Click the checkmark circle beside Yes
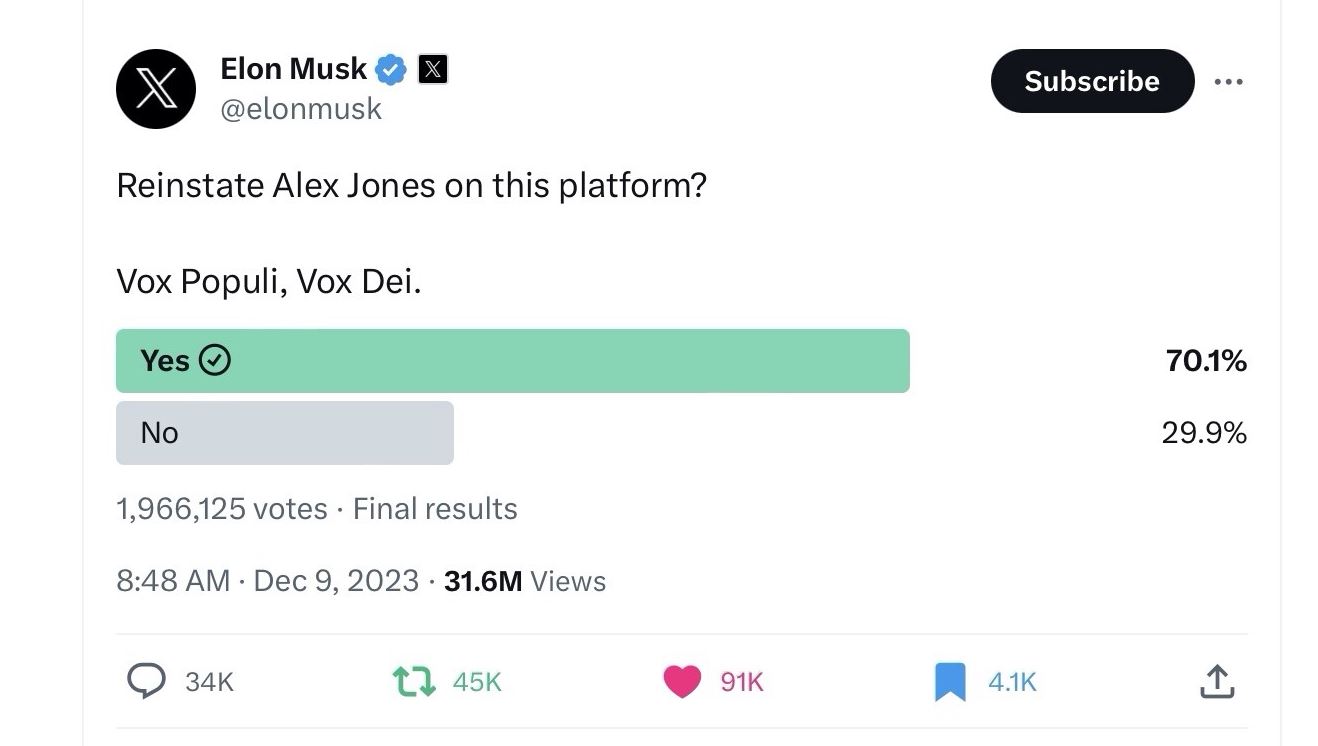Screen dimensions: 1318x746 pyautogui.click(x=216, y=360)
